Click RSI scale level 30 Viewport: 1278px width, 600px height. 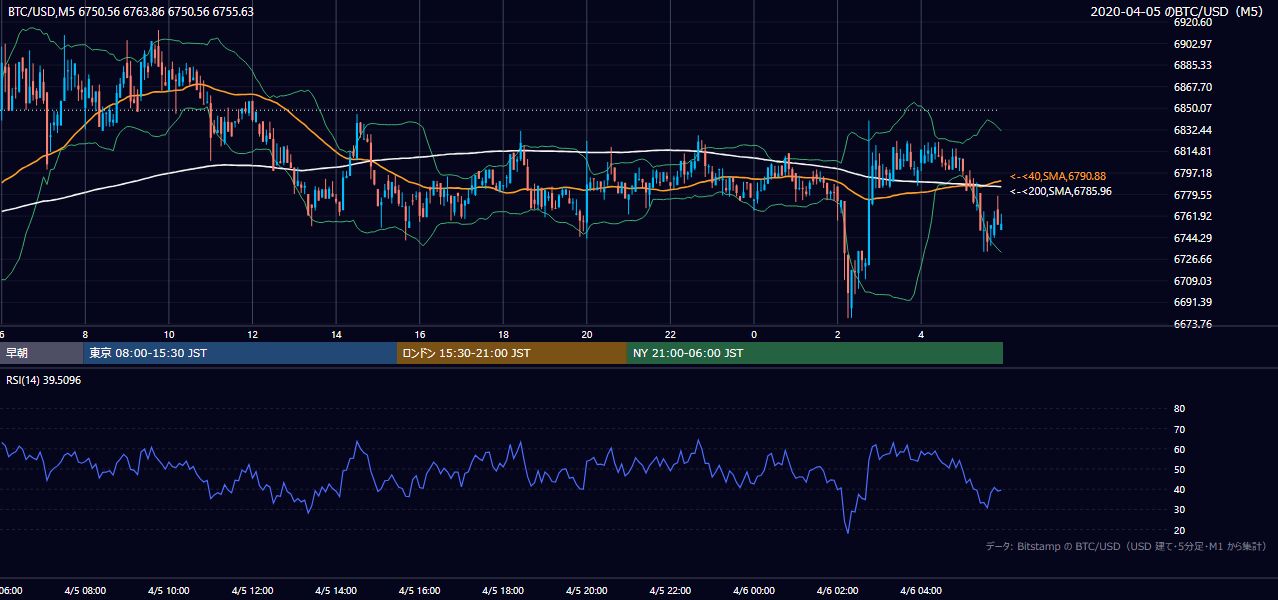click(1179, 510)
